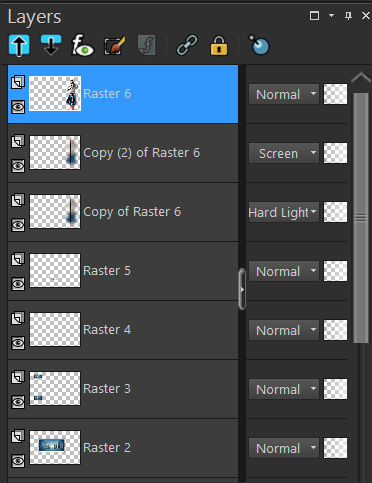The width and height of the screenshot is (372, 483).
Task: Open the Screen blend mode dropdown
Action: pyautogui.click(x=284, y=153)
